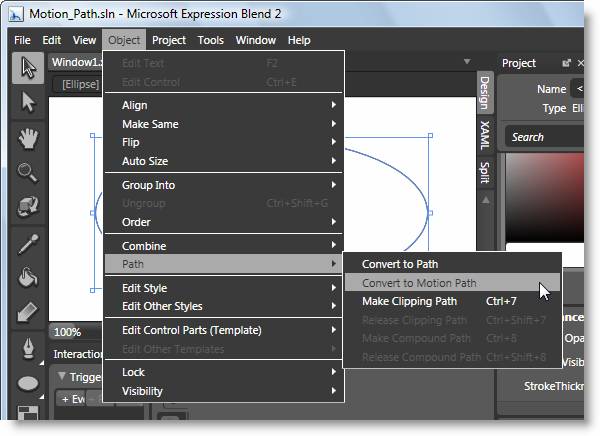Choose Convert to Path
Screen dimensions: 600x436
452,264
